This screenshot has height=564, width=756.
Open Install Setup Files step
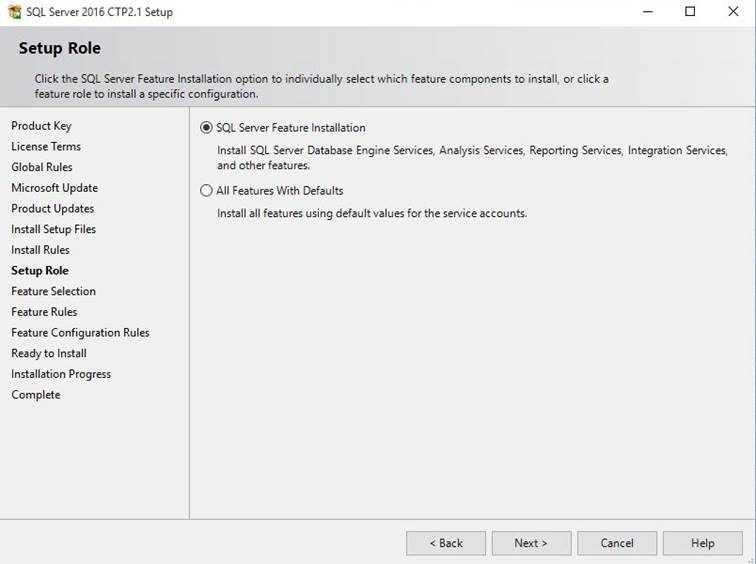[54, 229]
